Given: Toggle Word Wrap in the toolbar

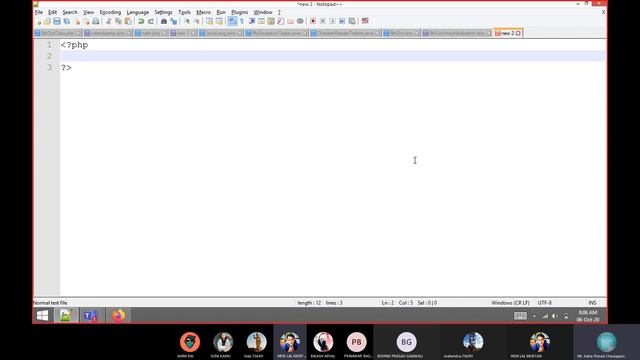Looking at the screenshot, I should tap(232, 21).
